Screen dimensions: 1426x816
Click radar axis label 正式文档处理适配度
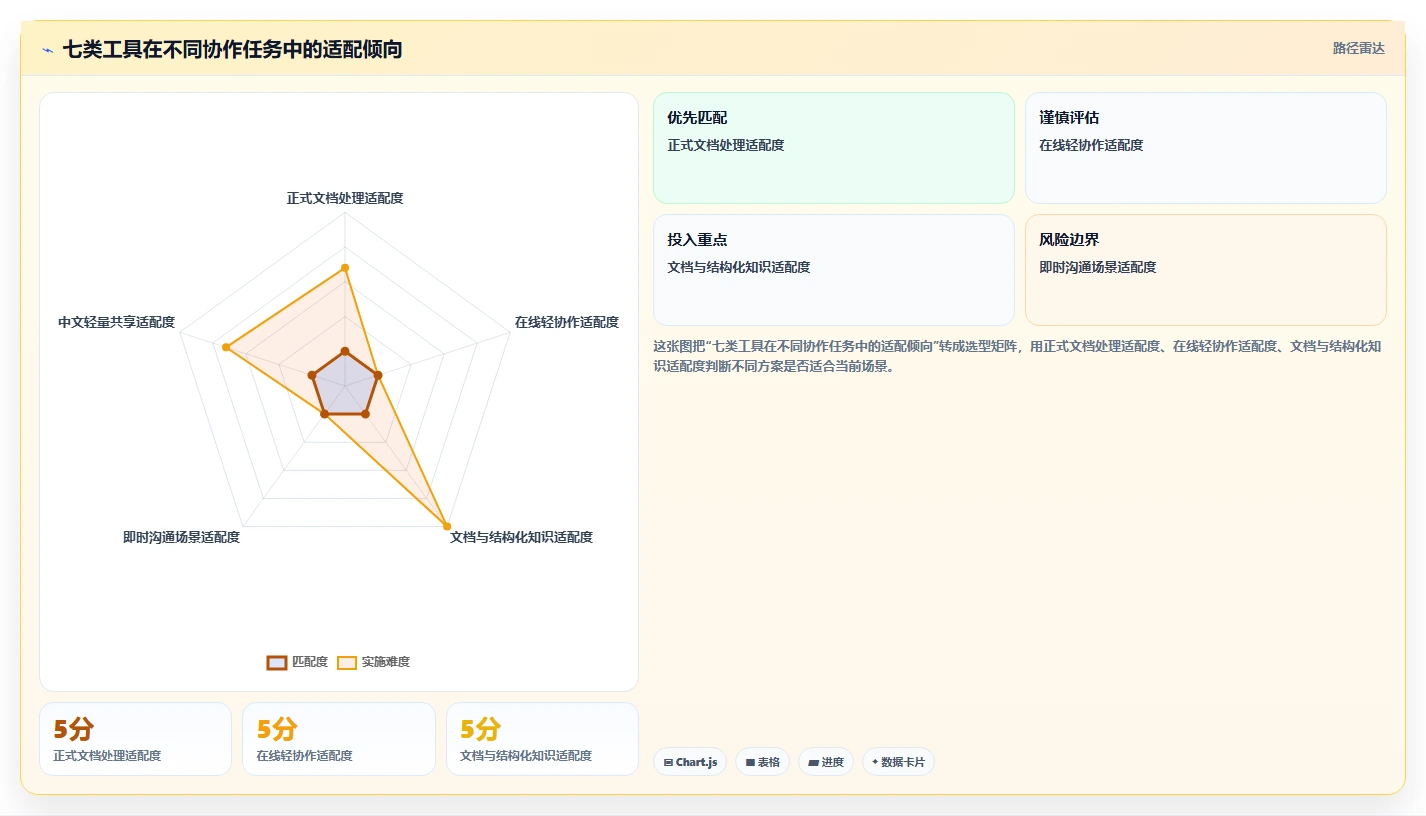(x=345, y=198)
